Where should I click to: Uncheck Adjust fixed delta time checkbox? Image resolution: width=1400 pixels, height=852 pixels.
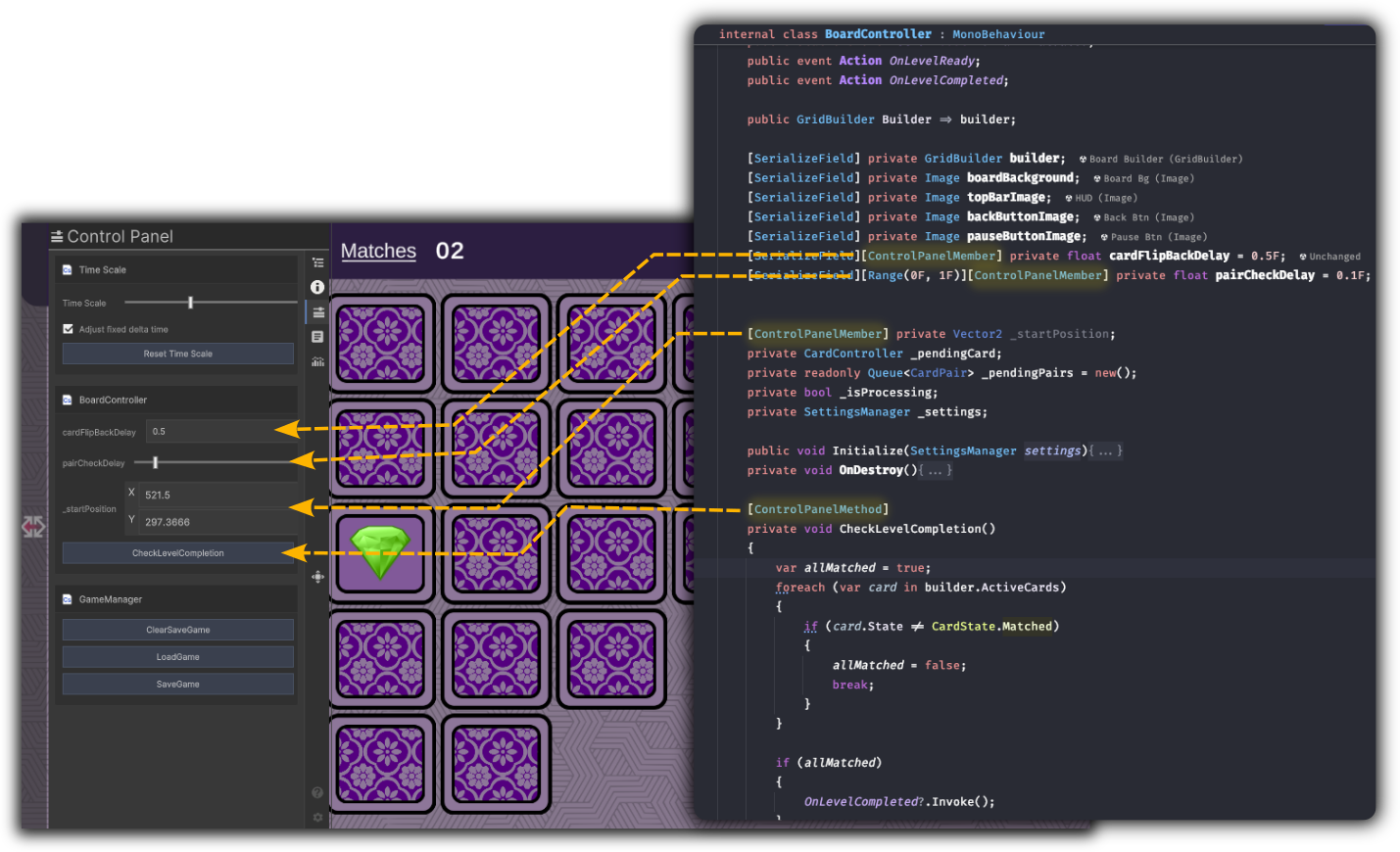coord(68,329)
